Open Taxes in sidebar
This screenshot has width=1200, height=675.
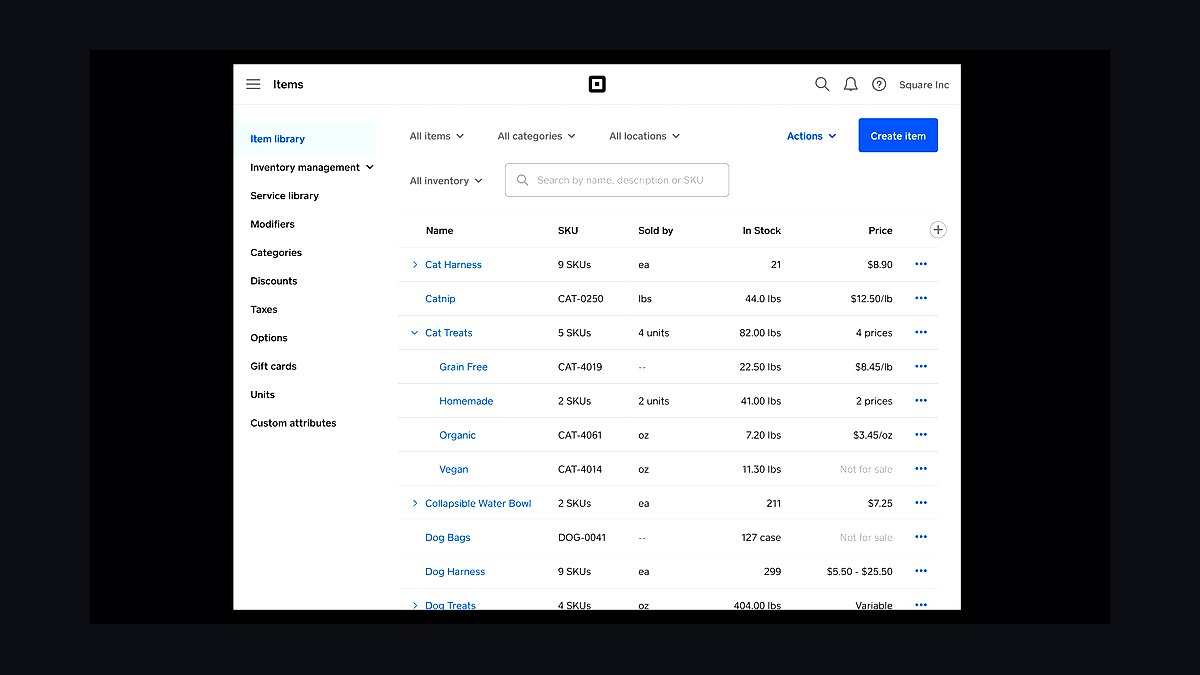tap(264, 310)
